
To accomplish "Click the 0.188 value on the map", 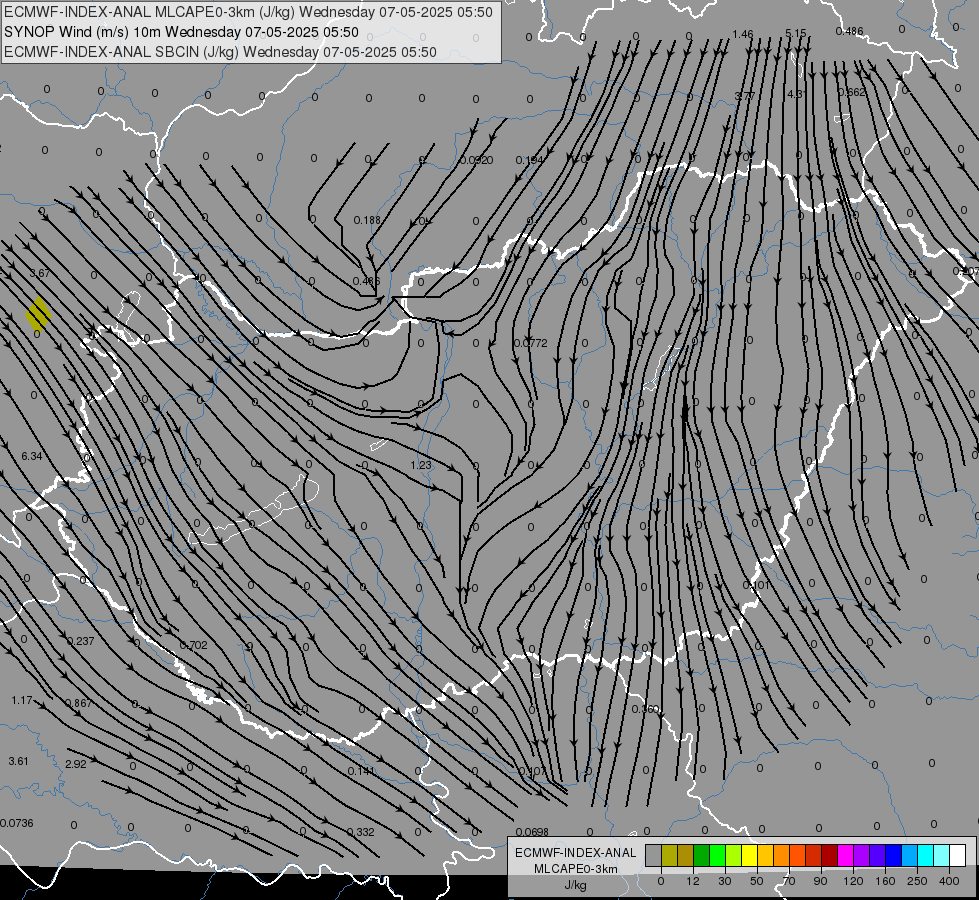I will coord(367,220).
